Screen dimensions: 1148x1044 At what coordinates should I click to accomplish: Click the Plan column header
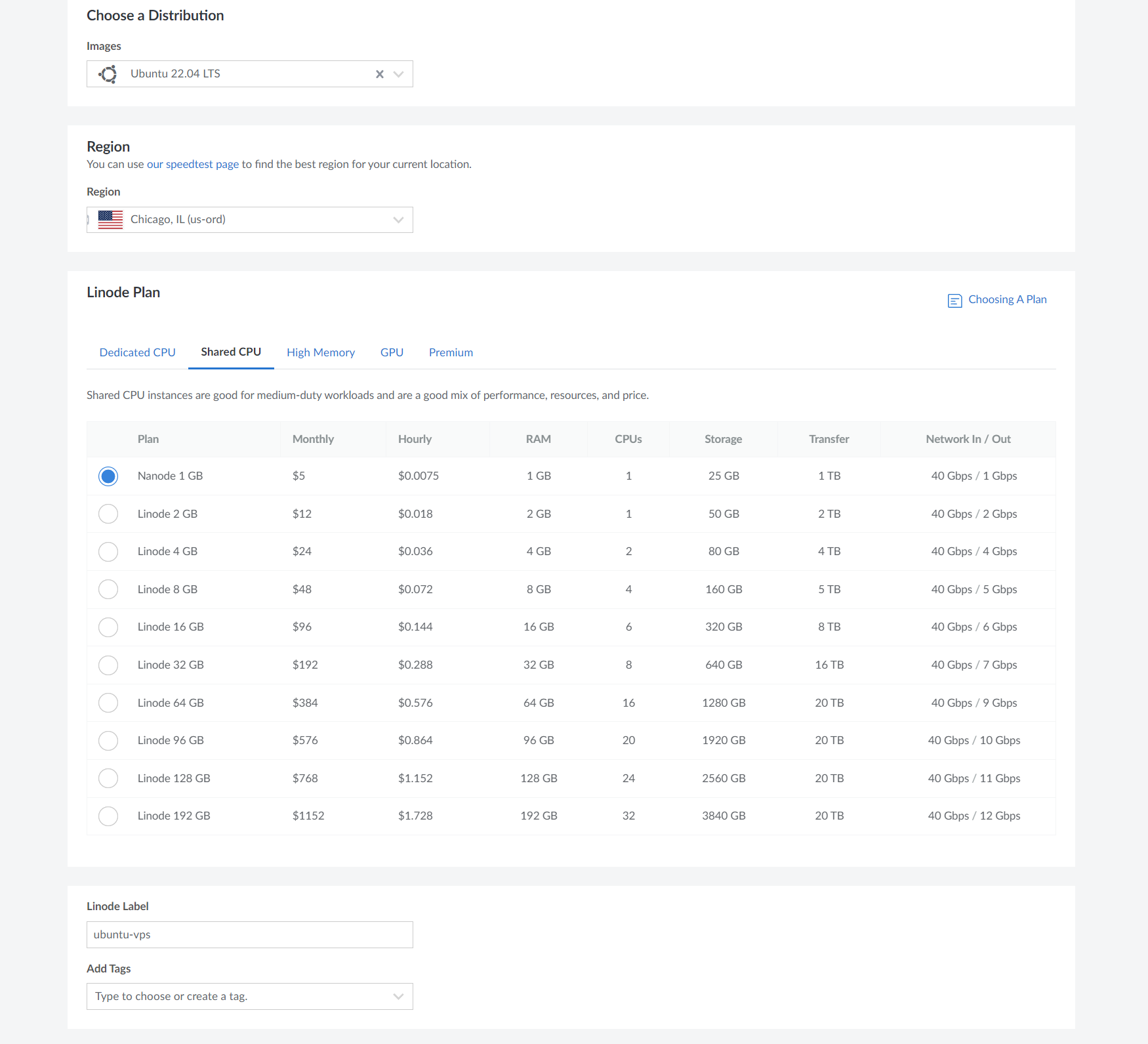click(x=148, y=439)
